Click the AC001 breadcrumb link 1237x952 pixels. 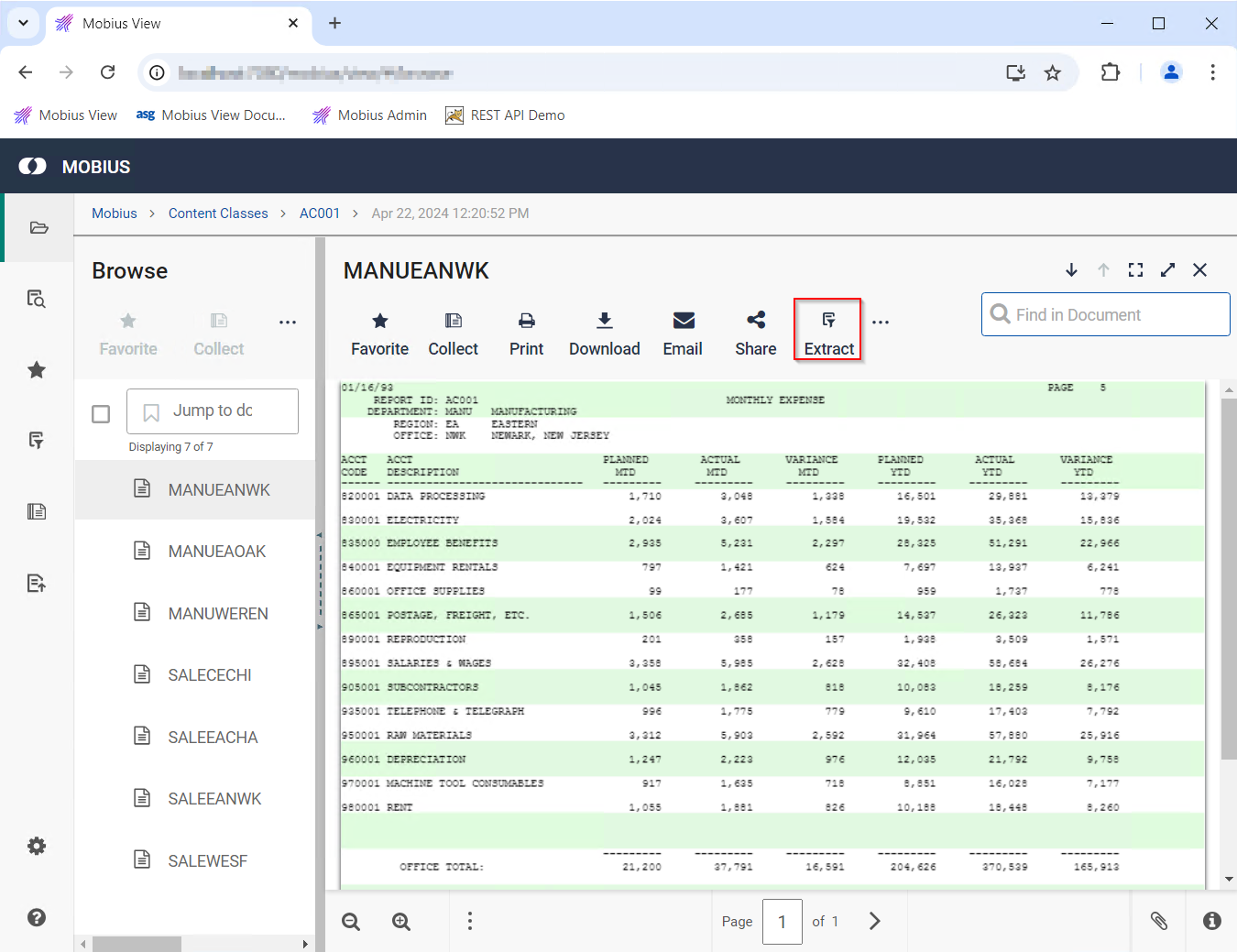coord(319,213)
